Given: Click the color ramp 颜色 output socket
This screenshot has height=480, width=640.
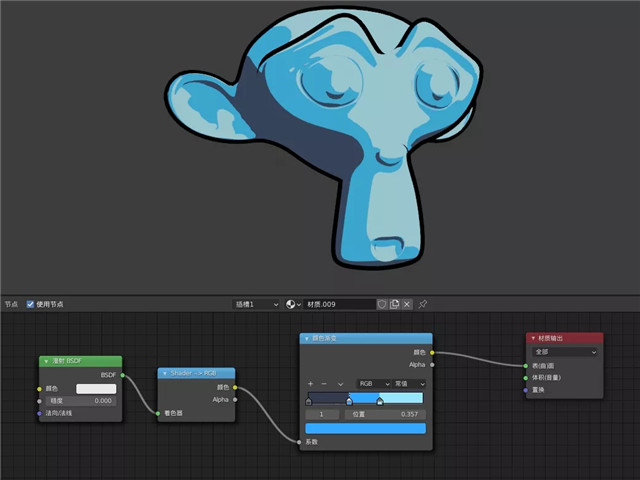Looking at the screenshot, I should tap(432, 352).
